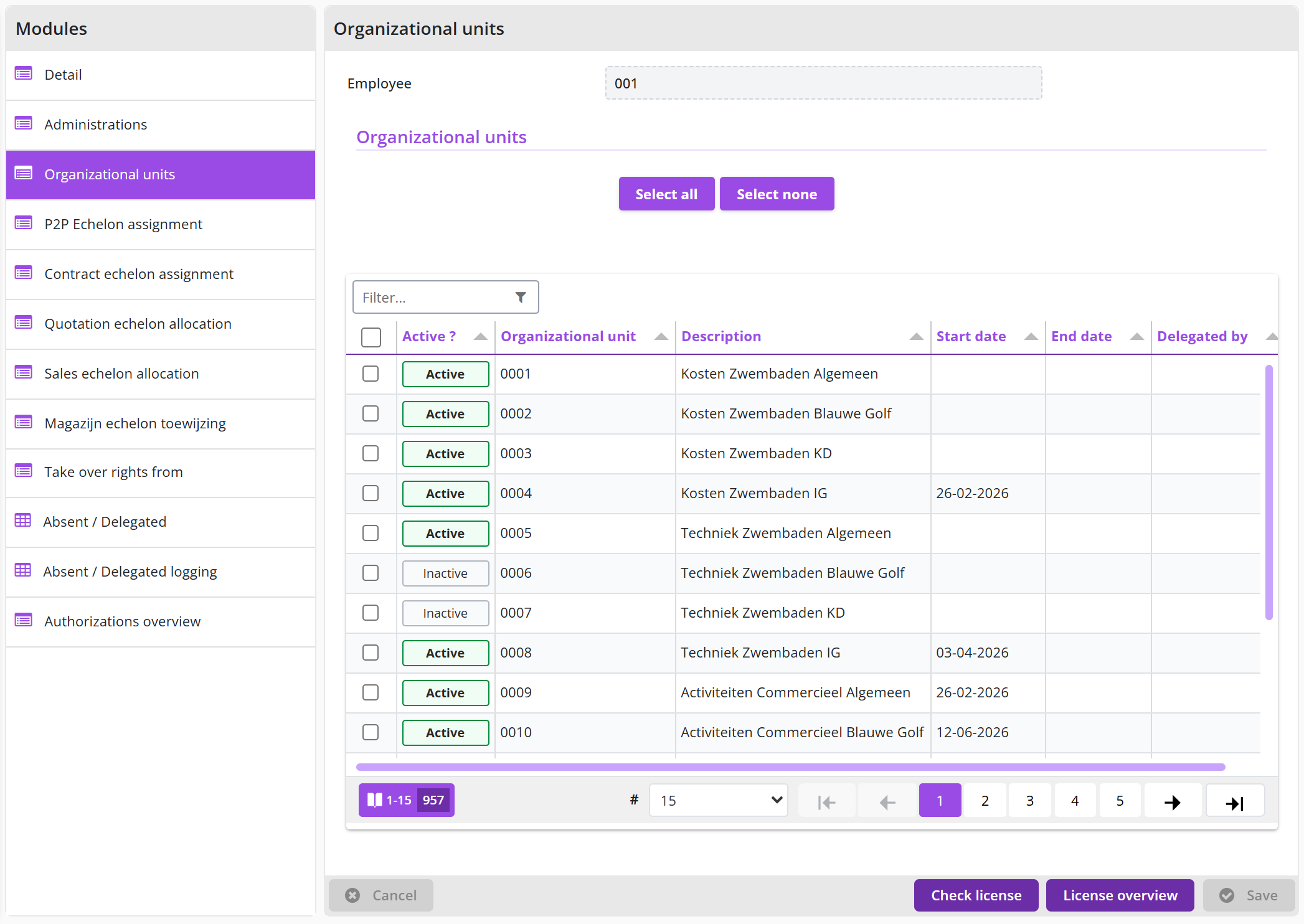Click the Select all button
Screen dimensions: 1304x924
tap(666, 194)
